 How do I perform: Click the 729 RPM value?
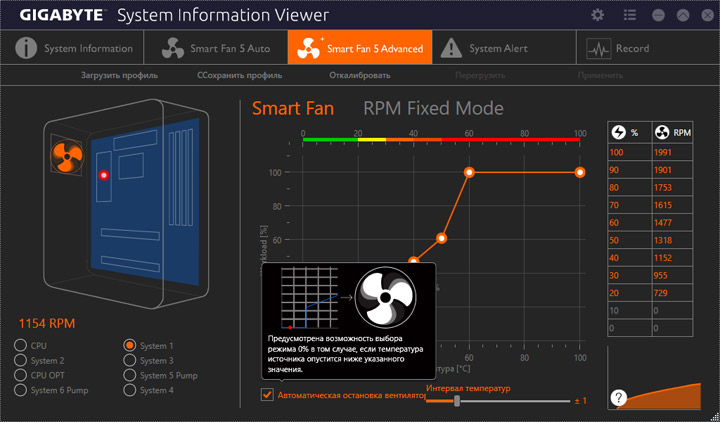point(660,293)
